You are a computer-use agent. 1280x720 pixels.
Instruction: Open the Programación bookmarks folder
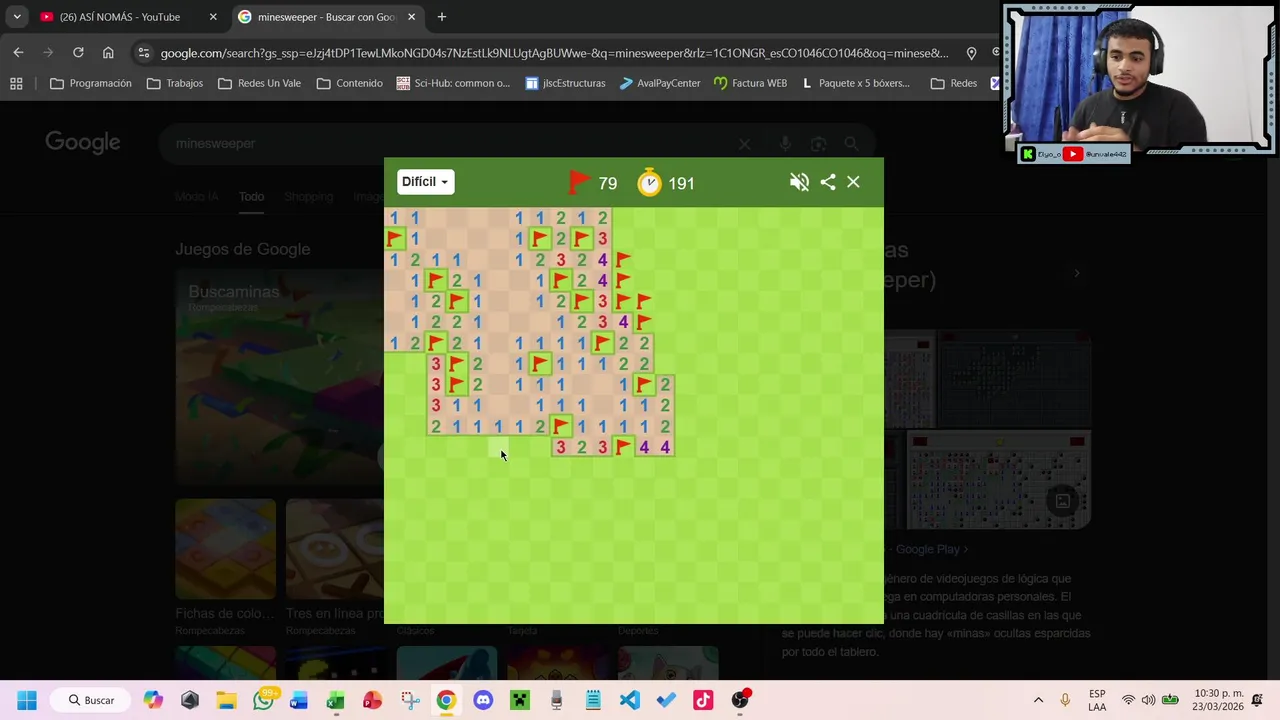[91, 83]
